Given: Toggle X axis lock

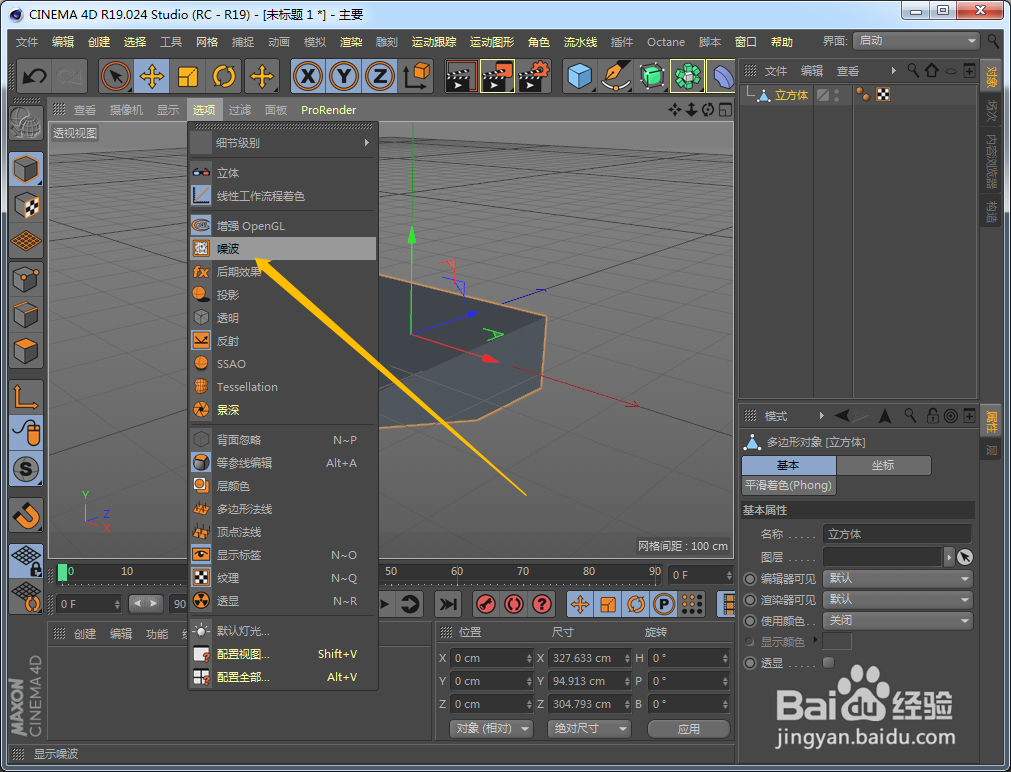Looking at the screenshot, I should 308,77.
